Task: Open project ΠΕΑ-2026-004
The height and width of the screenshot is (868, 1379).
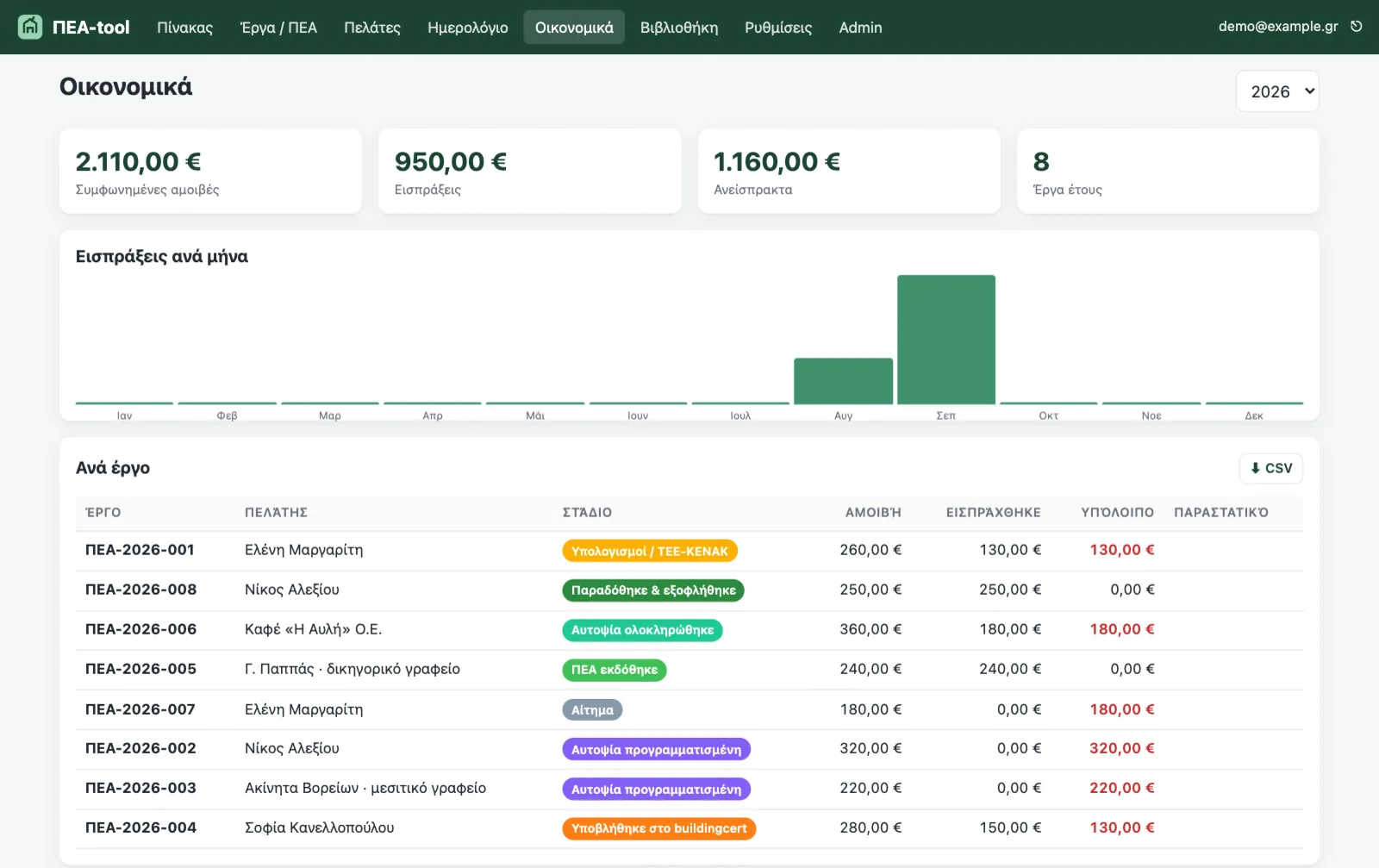Action: (140, 827)
